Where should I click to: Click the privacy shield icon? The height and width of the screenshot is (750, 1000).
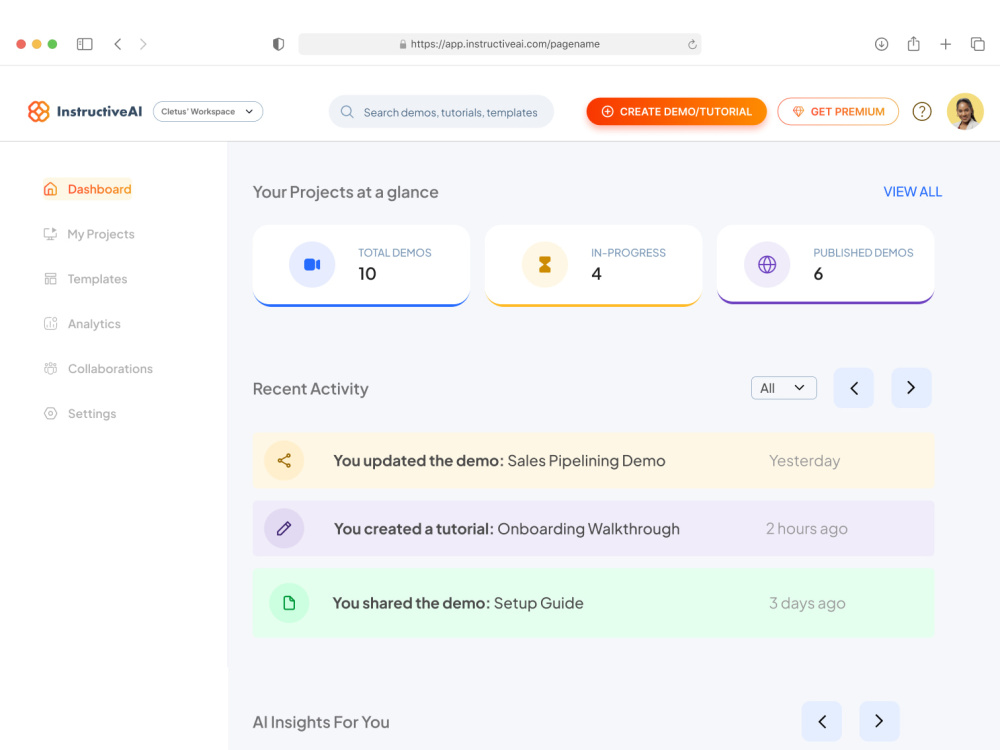278,44
